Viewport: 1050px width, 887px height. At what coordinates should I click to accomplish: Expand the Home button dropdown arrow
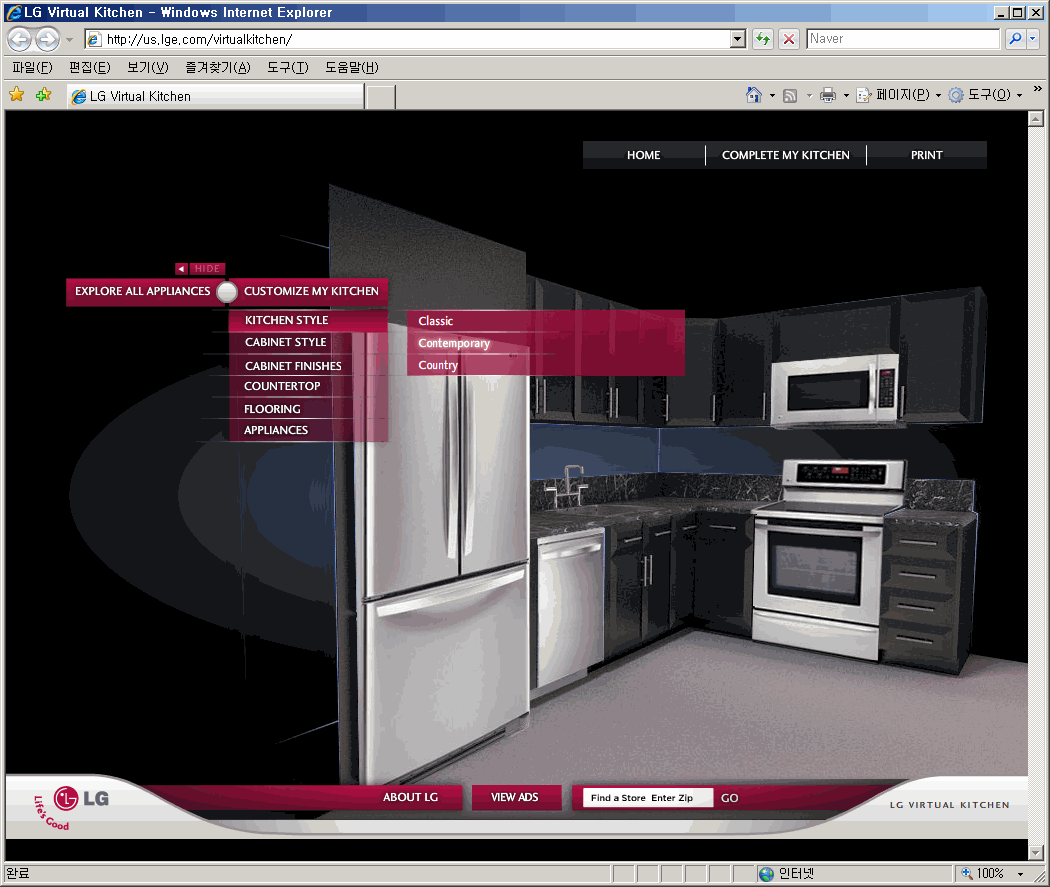click(x=772, y=96)
